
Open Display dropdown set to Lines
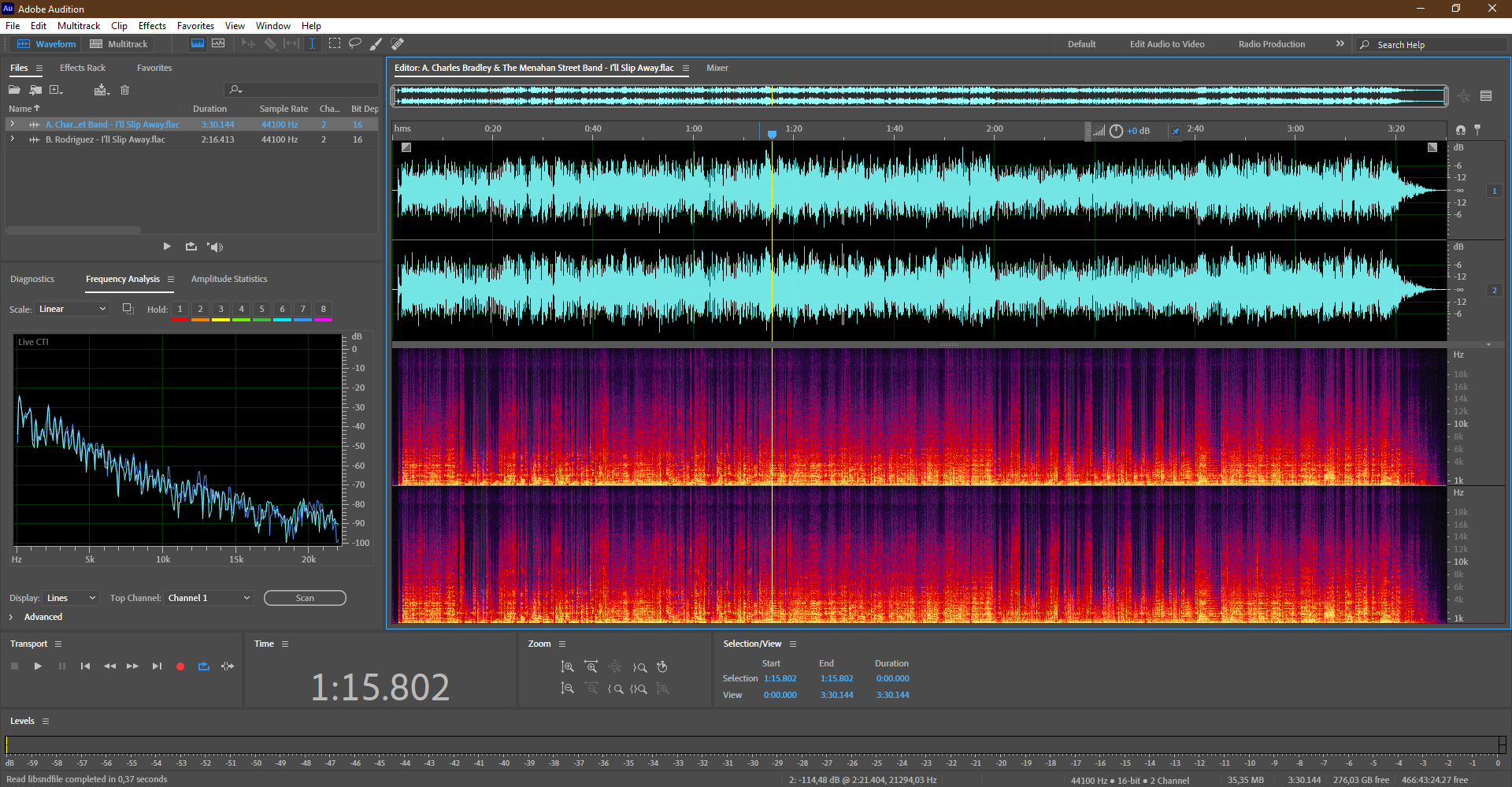coord(71,598)
